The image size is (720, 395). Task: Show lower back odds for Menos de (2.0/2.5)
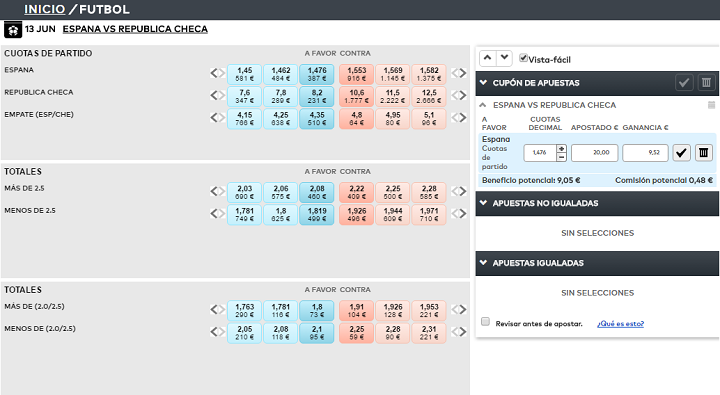pyautogui.click(x=214, y=332)
